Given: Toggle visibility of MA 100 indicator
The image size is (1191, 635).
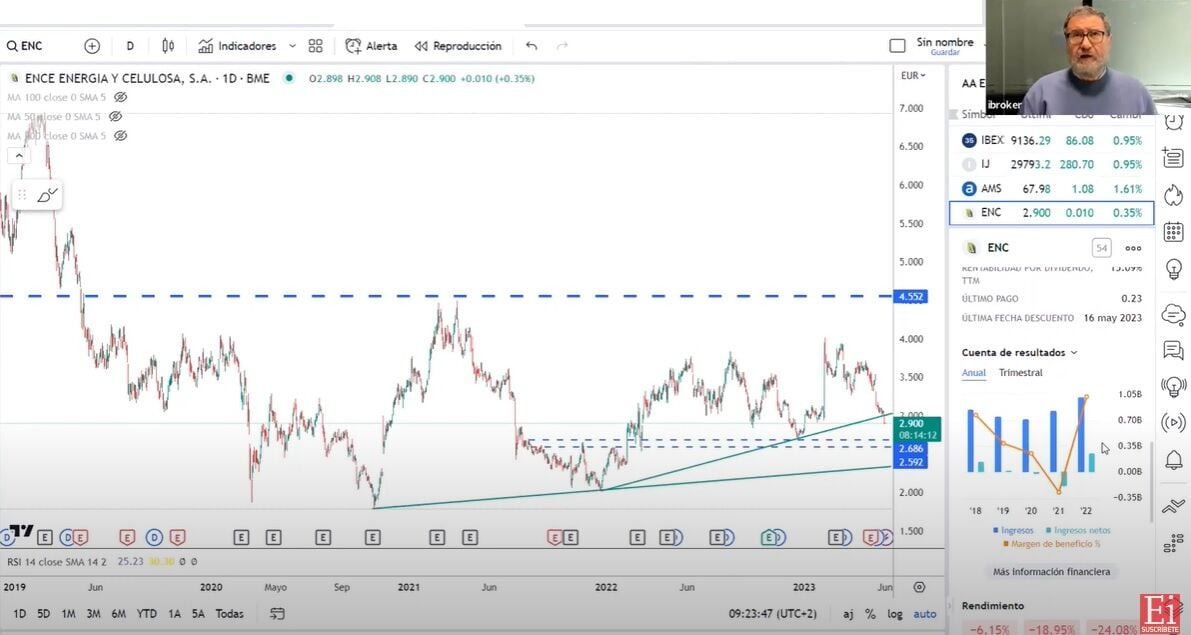Looking at the screenshot, I should pyautogui.click(x=120, y=97).
